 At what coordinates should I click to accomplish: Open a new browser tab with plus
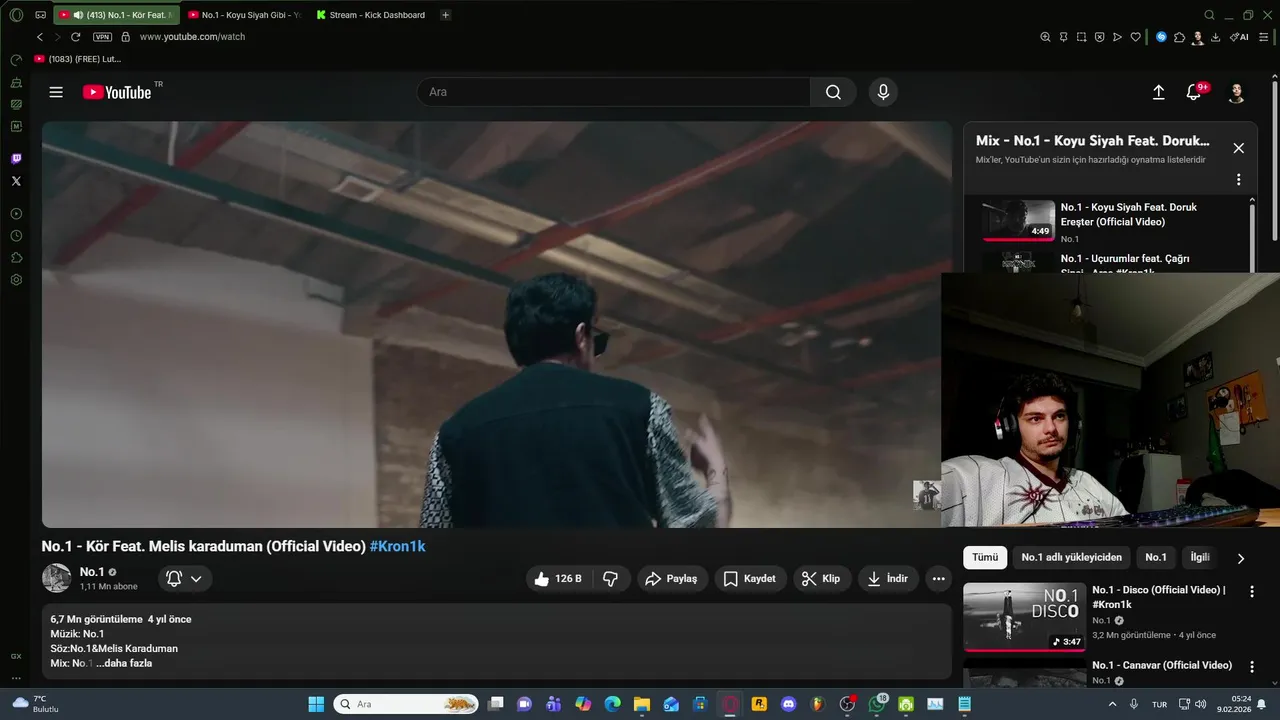pyautogui.click(x=445, y=15)
